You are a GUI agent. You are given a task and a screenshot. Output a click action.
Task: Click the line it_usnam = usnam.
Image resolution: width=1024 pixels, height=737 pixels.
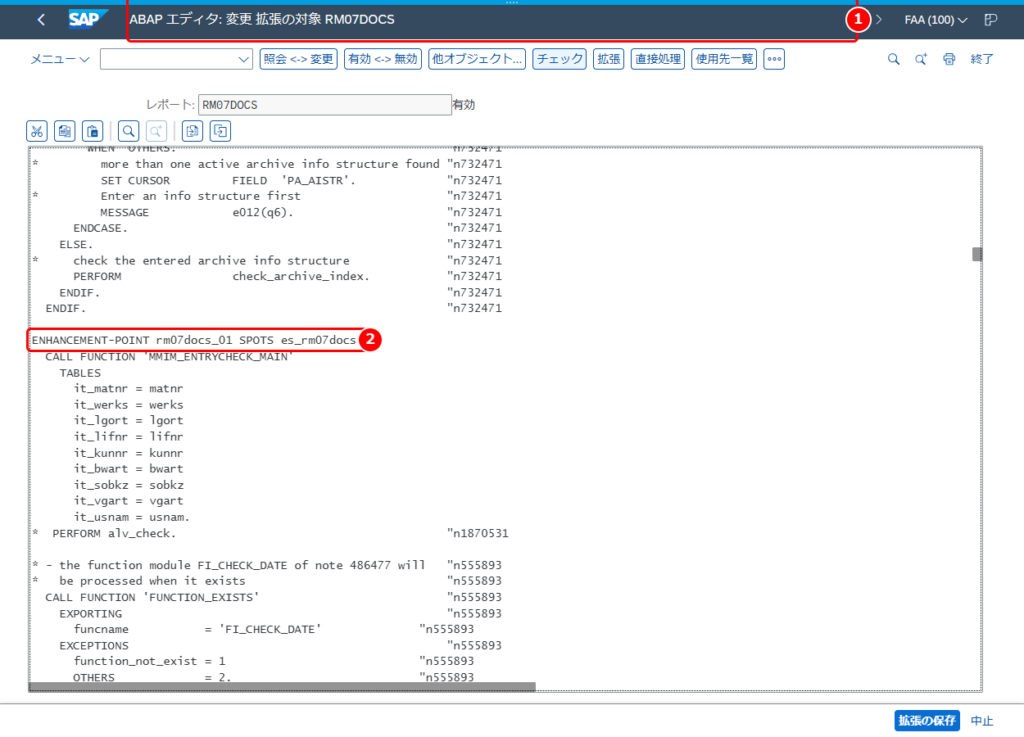[x=131, y=517]
